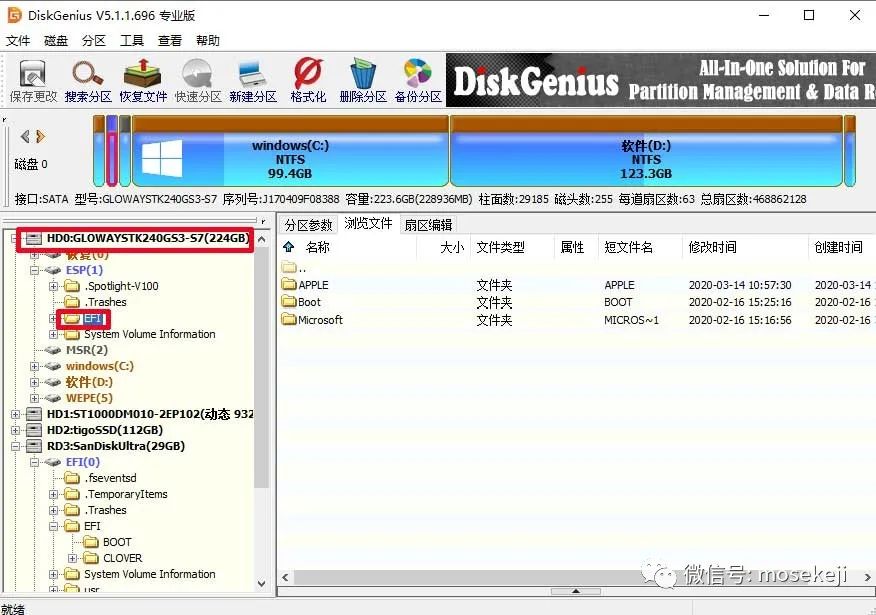Open the 工具 menu
Viewport: 876px width, 615px height.
click(134, 40)
